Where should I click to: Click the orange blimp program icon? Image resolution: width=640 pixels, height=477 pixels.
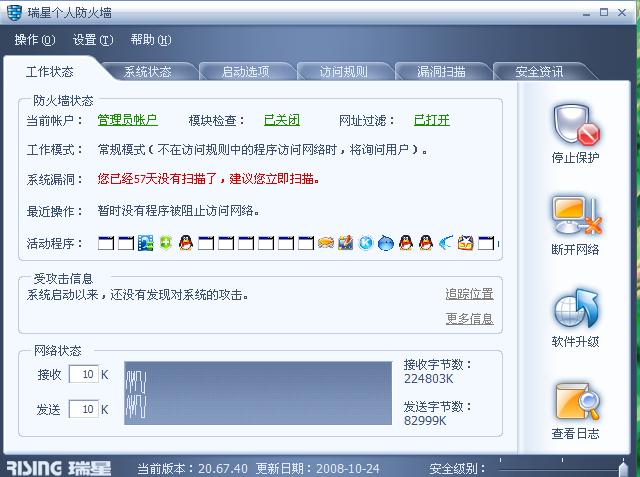[x=326, y=243]
